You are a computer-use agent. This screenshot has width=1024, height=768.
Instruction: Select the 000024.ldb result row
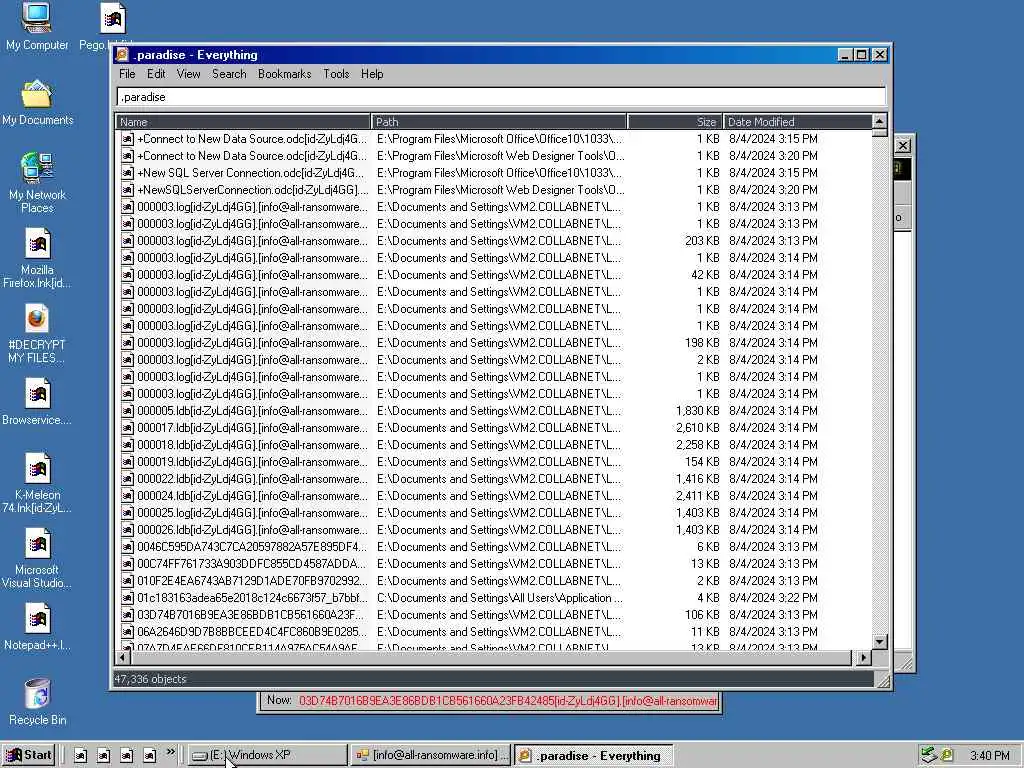494,496
